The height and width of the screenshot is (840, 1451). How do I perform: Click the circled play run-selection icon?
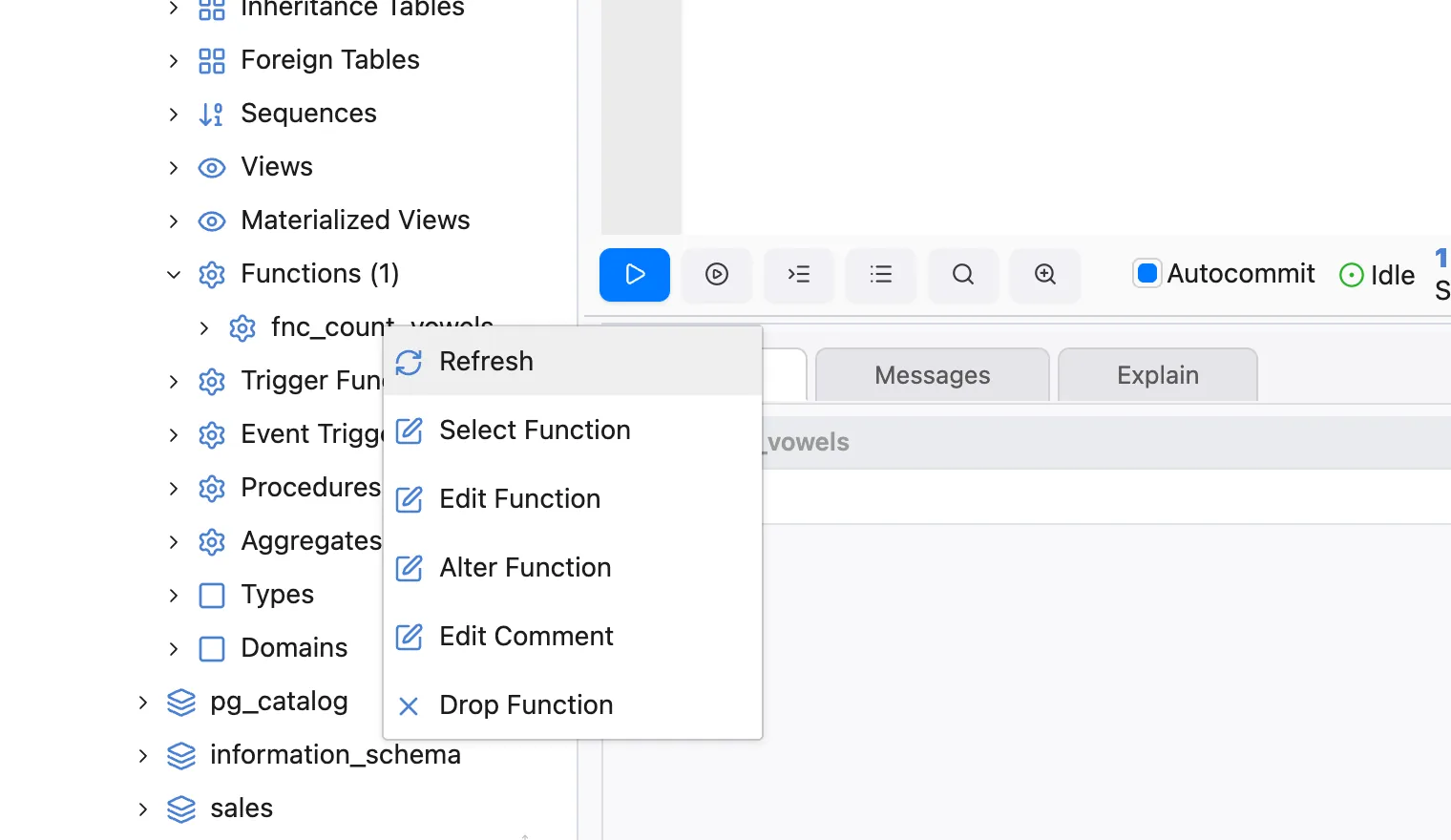tap(717, 275)
